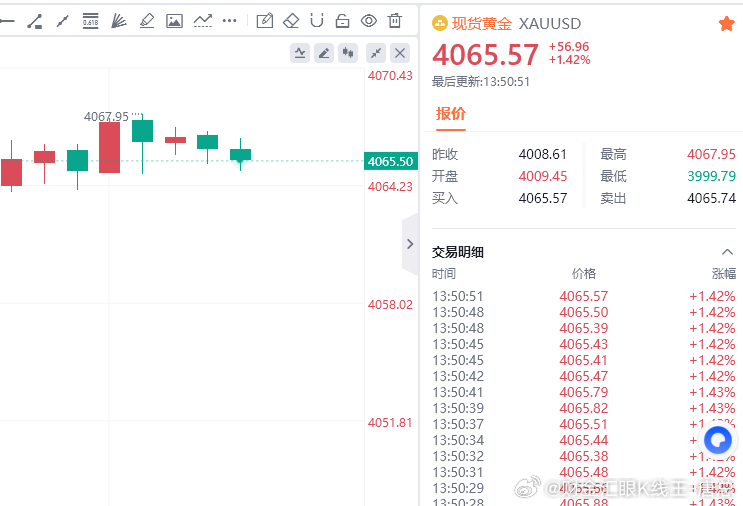Open the edit note pencil tool
The image size is (743, 506).
point(264,21)
